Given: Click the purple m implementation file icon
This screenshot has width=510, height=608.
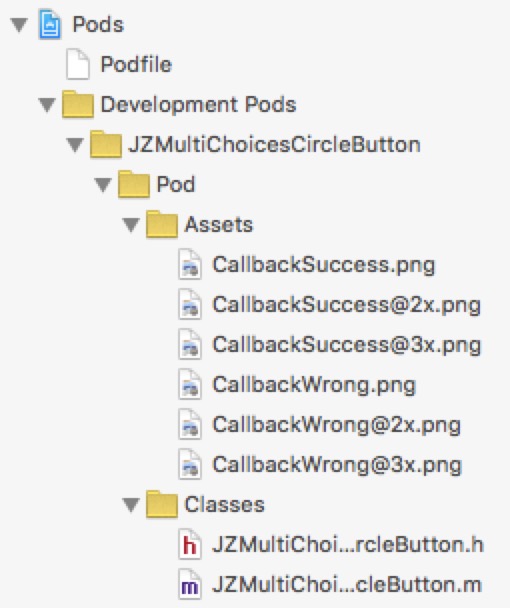Looking at the screenshot, I should point(190,584).
